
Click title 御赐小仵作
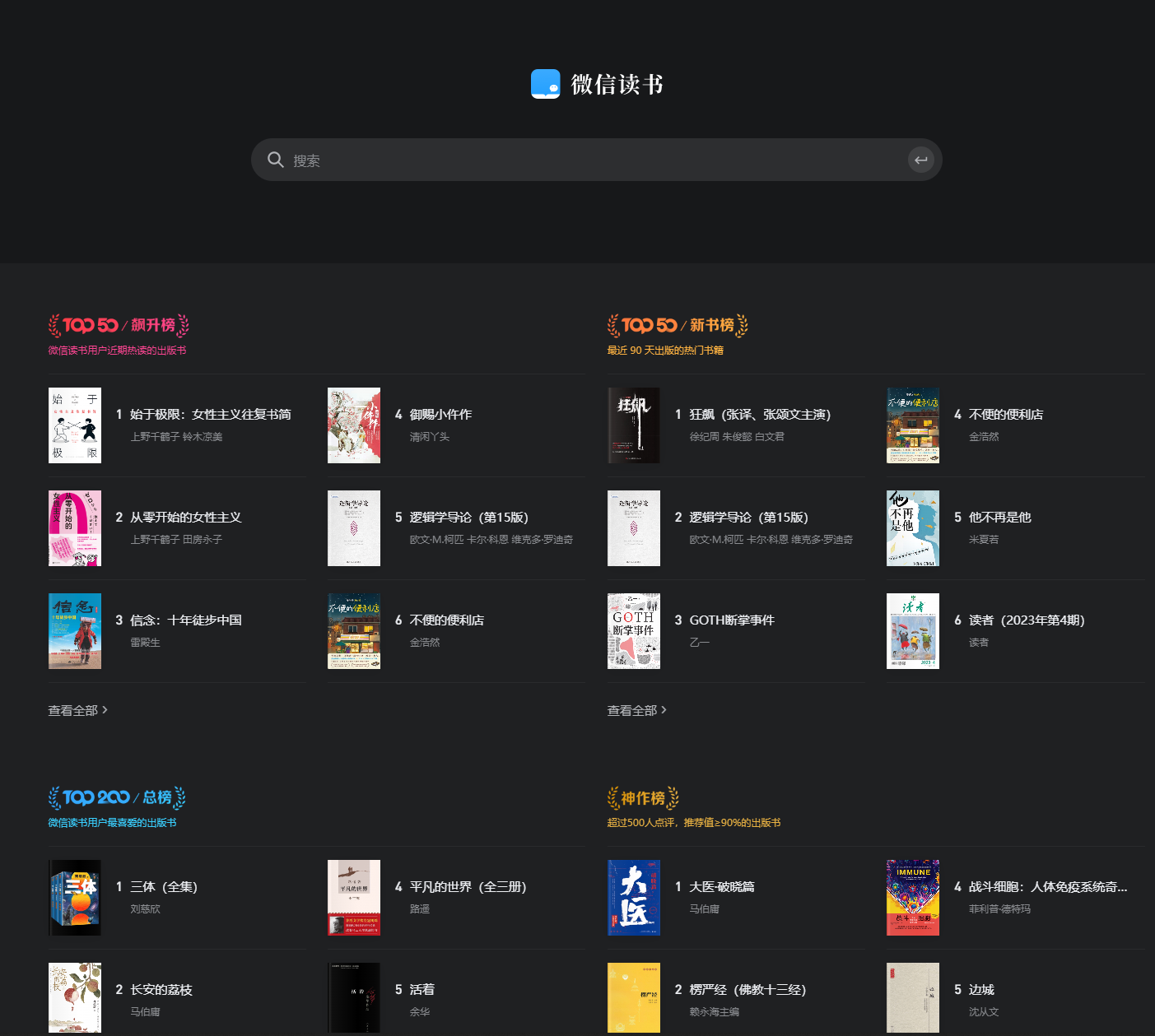[x=440, y=414]
